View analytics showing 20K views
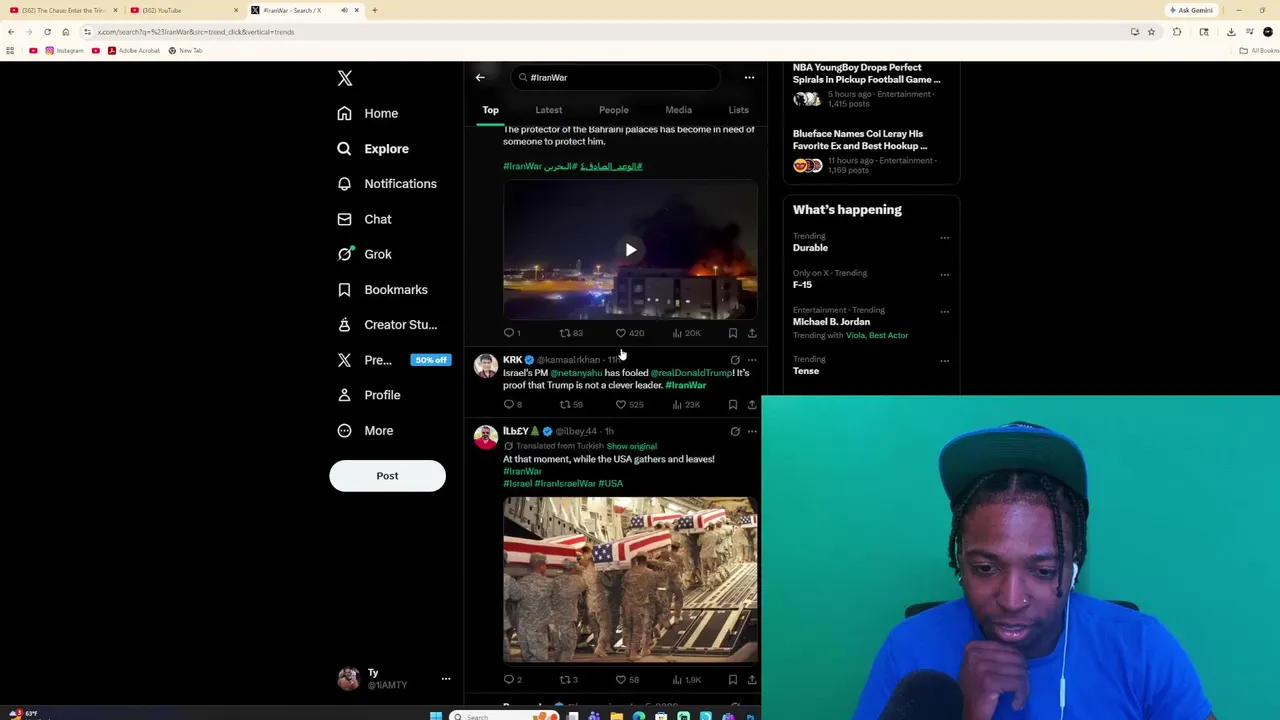Screen dimensions: 1280x720 tap(686, 333)
